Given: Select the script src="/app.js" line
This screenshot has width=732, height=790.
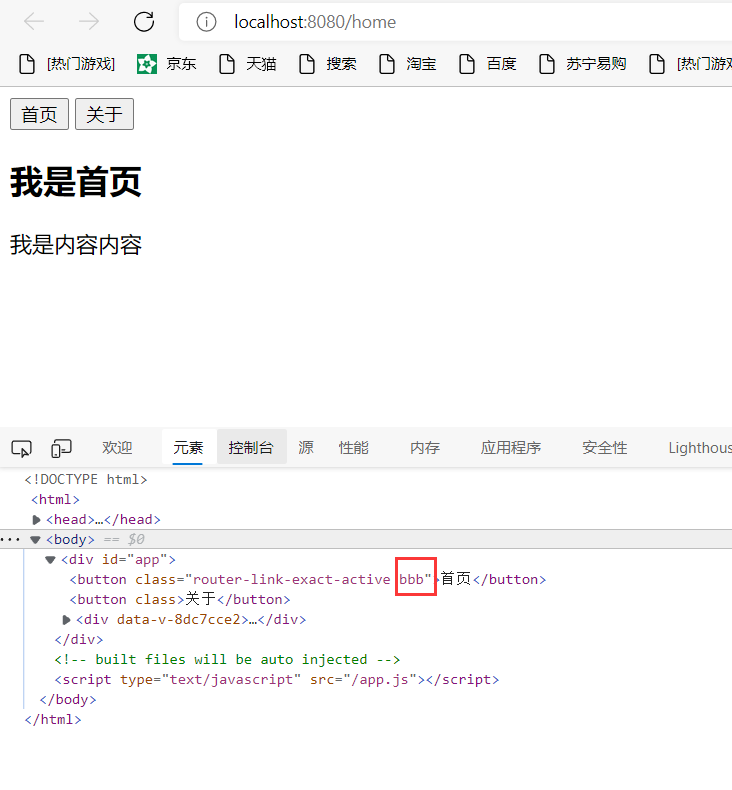Looking at the screenshot, I should pos(277,680).
